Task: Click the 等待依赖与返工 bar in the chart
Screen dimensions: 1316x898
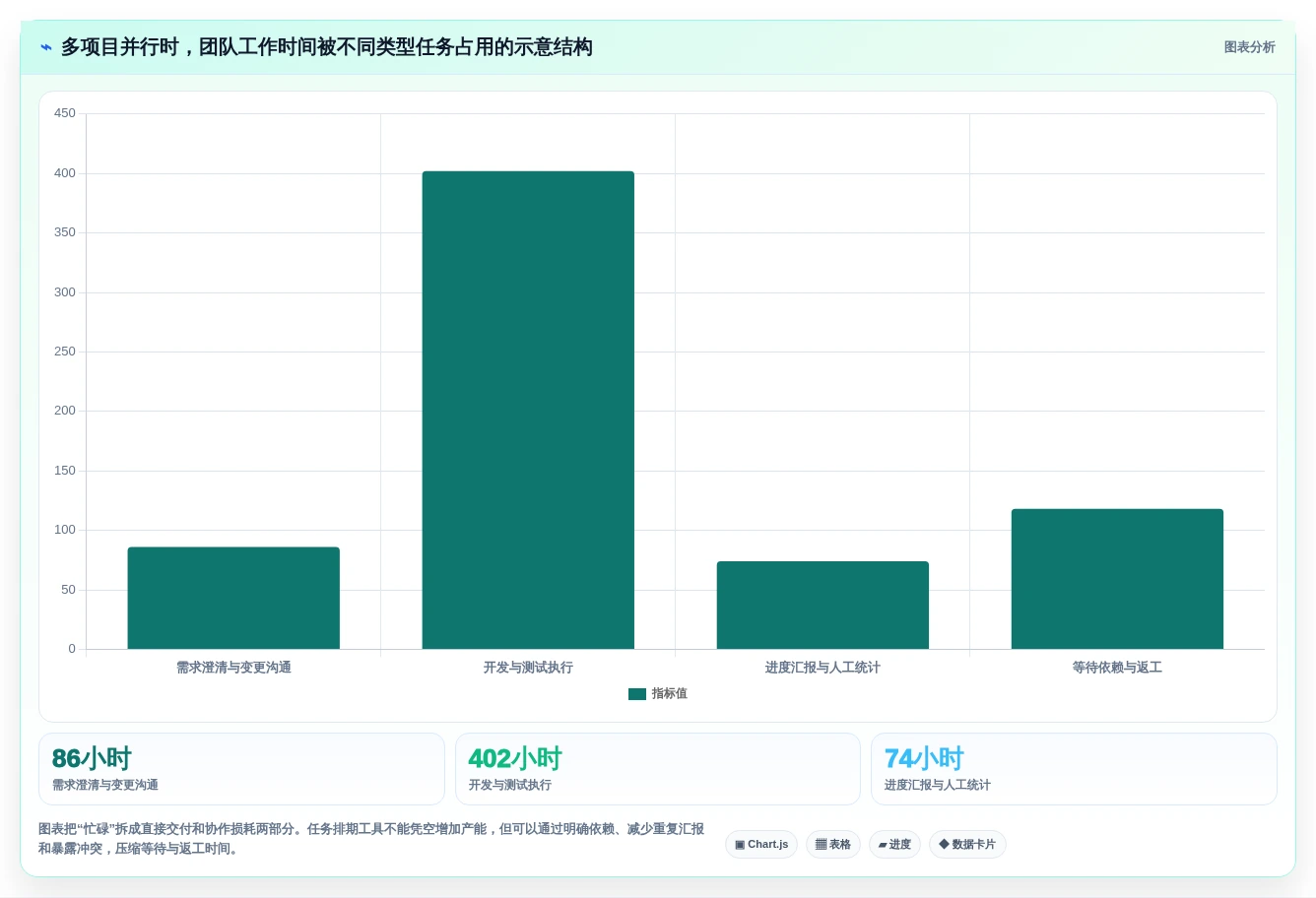Action: click(x=1117, y=579)
